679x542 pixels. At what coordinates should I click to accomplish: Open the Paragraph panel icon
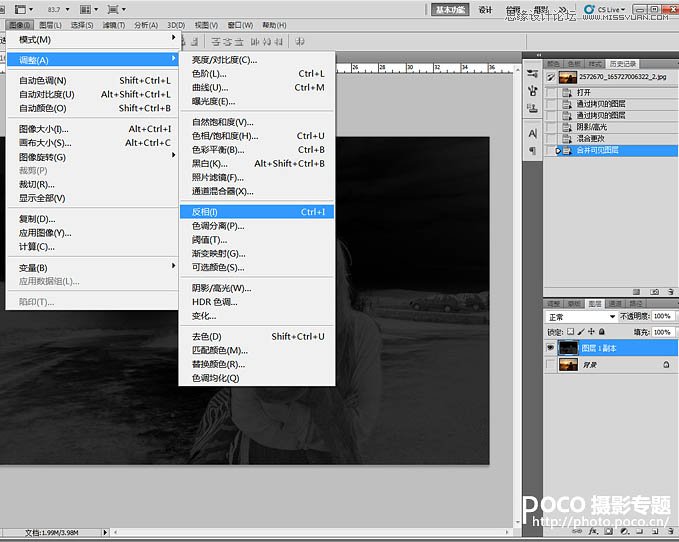coord(532,150)
